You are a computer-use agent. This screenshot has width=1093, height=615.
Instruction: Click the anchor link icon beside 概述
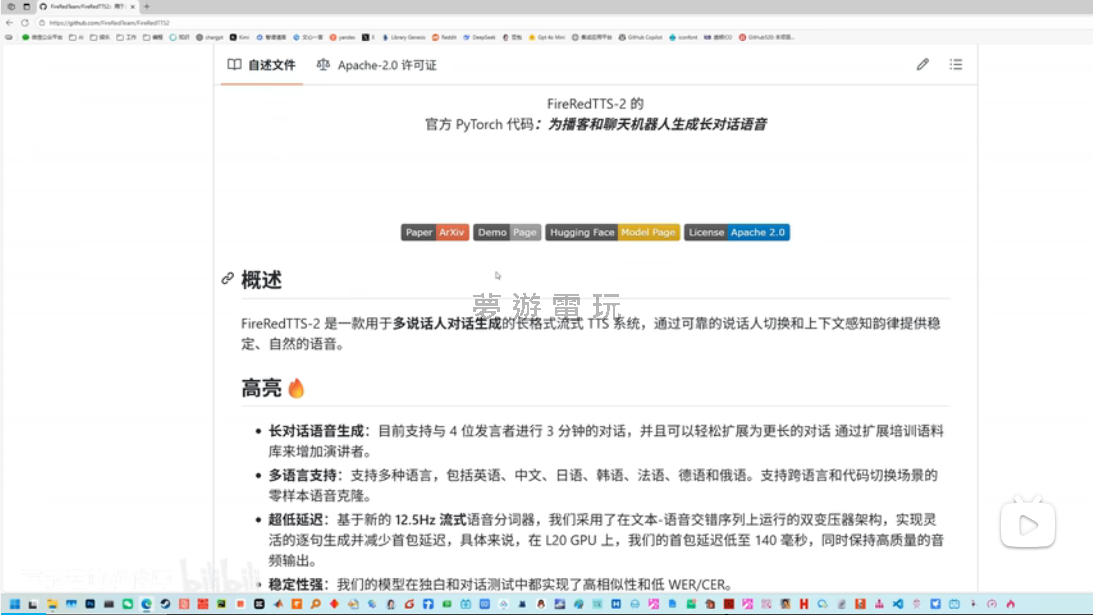[x=228, y=280]
